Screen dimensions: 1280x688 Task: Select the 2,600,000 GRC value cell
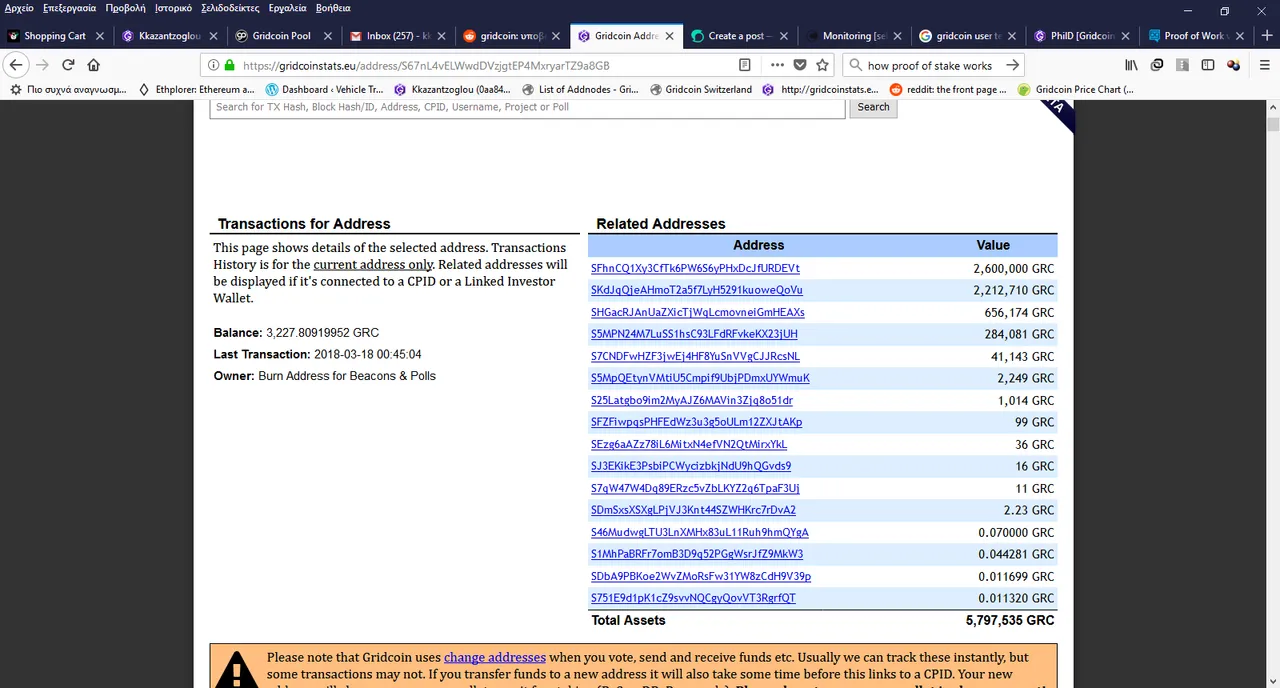(x=1013, y=268)
